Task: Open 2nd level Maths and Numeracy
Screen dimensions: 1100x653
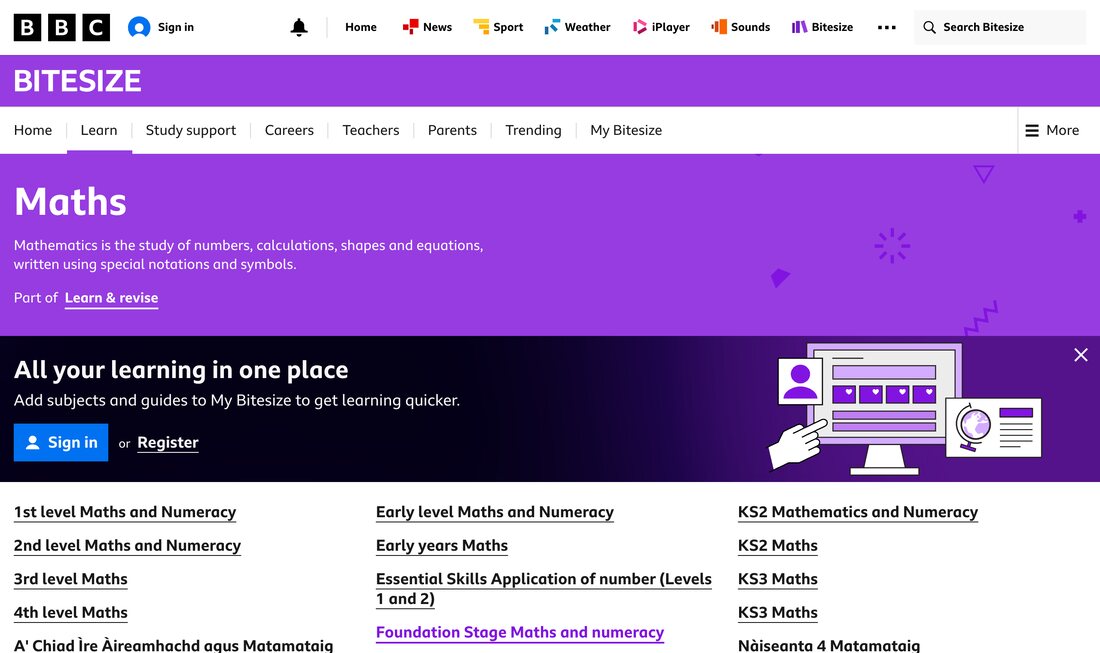Action: point(127,546)
